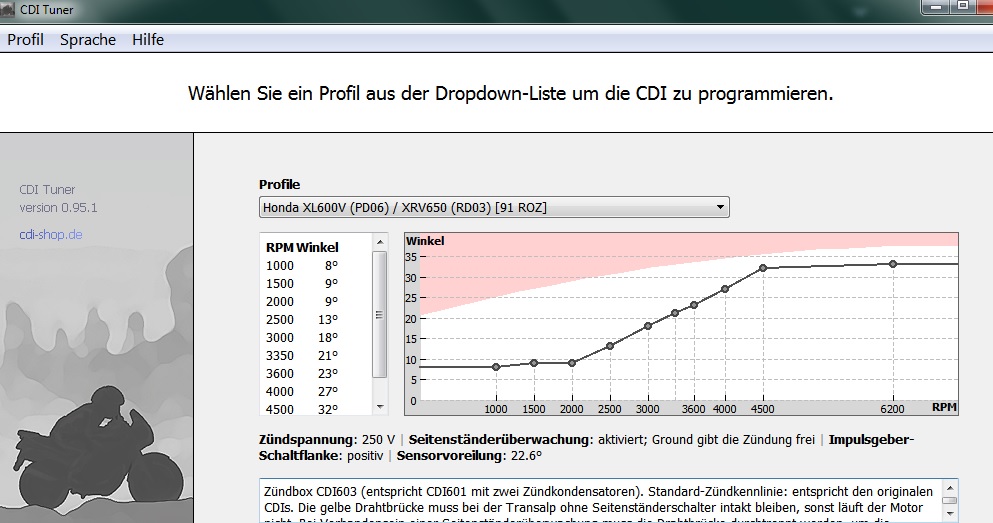Select the 1000 RPM curve point
Viewport: 993px width, 523px height.
click(x=496, y=367)
